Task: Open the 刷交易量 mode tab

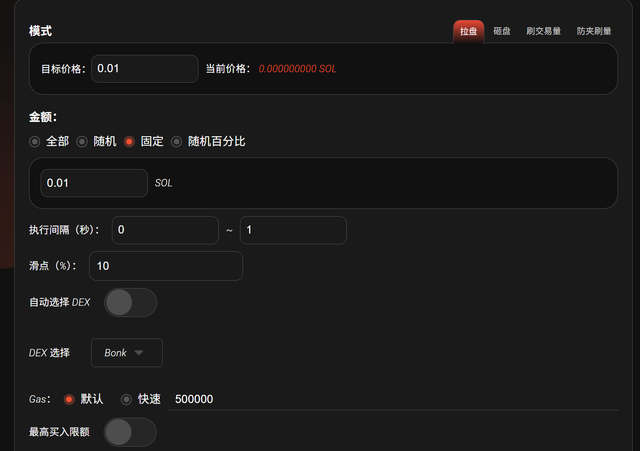Action: pyautogui.click(x=543, y=31)
